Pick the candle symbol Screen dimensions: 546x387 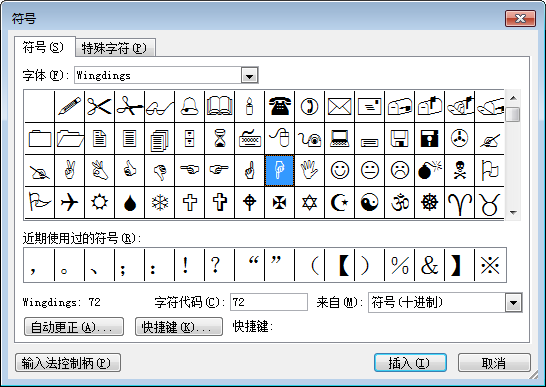point(249,106)
